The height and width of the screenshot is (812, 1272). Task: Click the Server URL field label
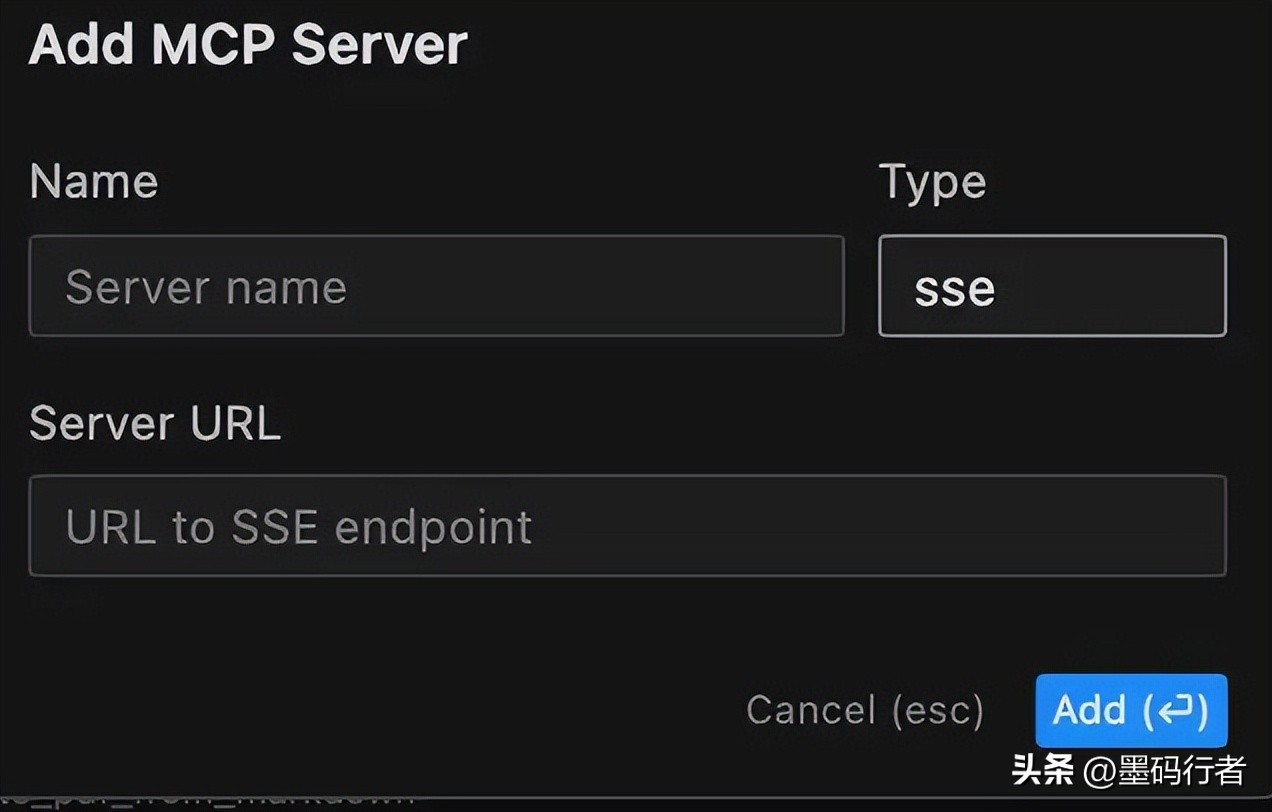point(155,423)
